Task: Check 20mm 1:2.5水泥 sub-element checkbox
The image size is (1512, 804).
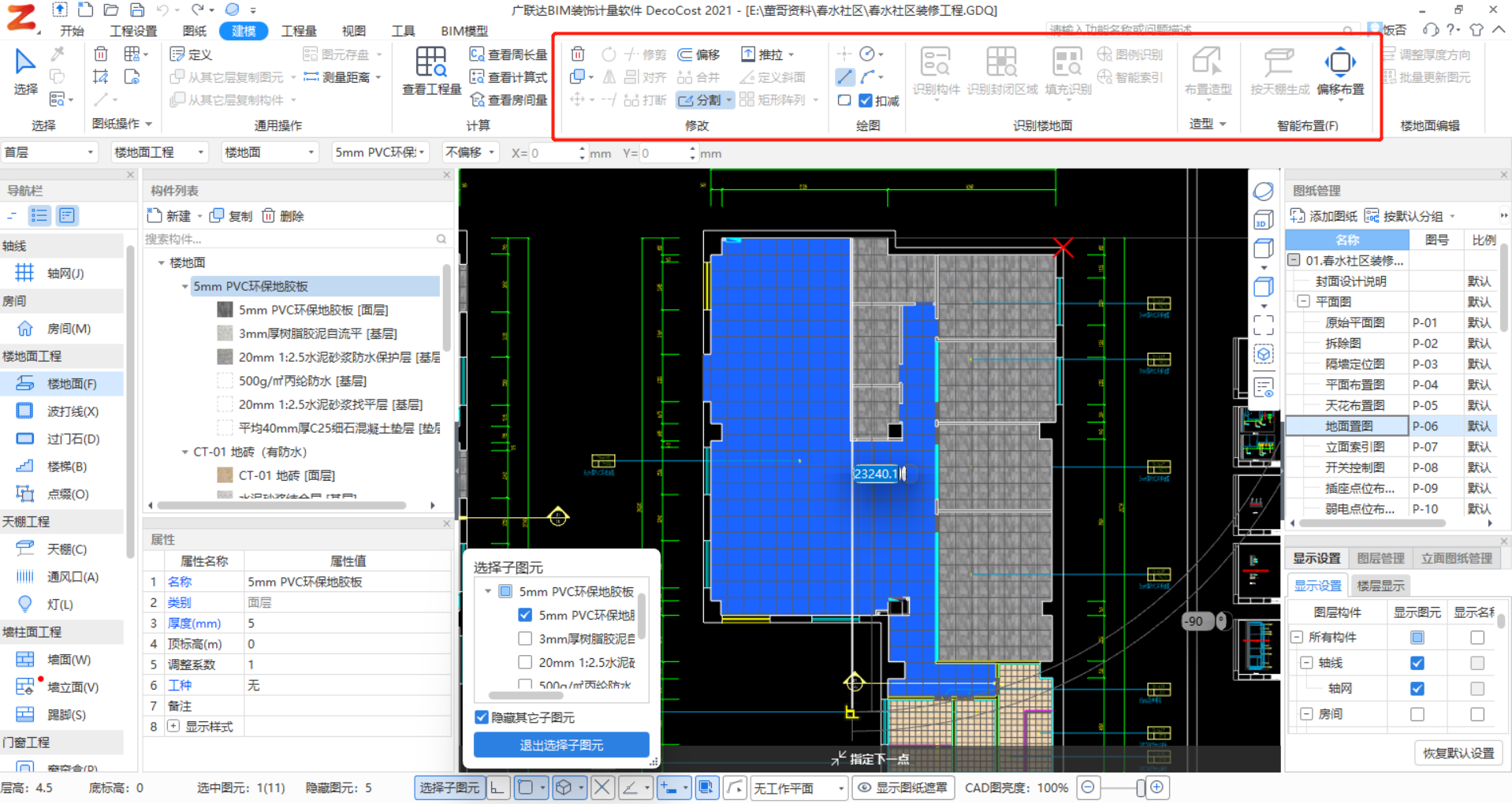Action: (525, 662)
